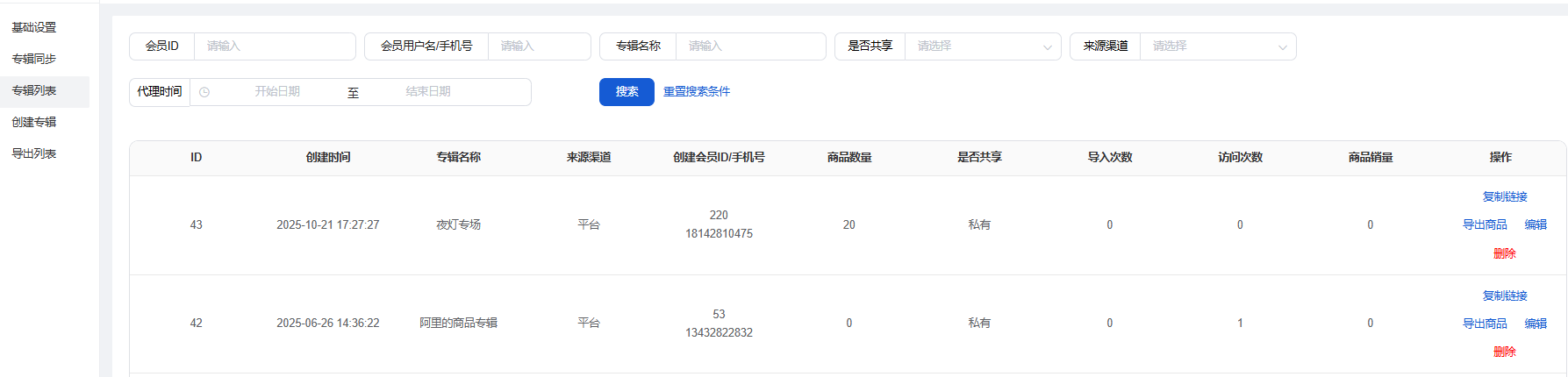Edit the 夜灯专场 album row
Viewport: 1568px width, 377px height.
click(1536, 224)
